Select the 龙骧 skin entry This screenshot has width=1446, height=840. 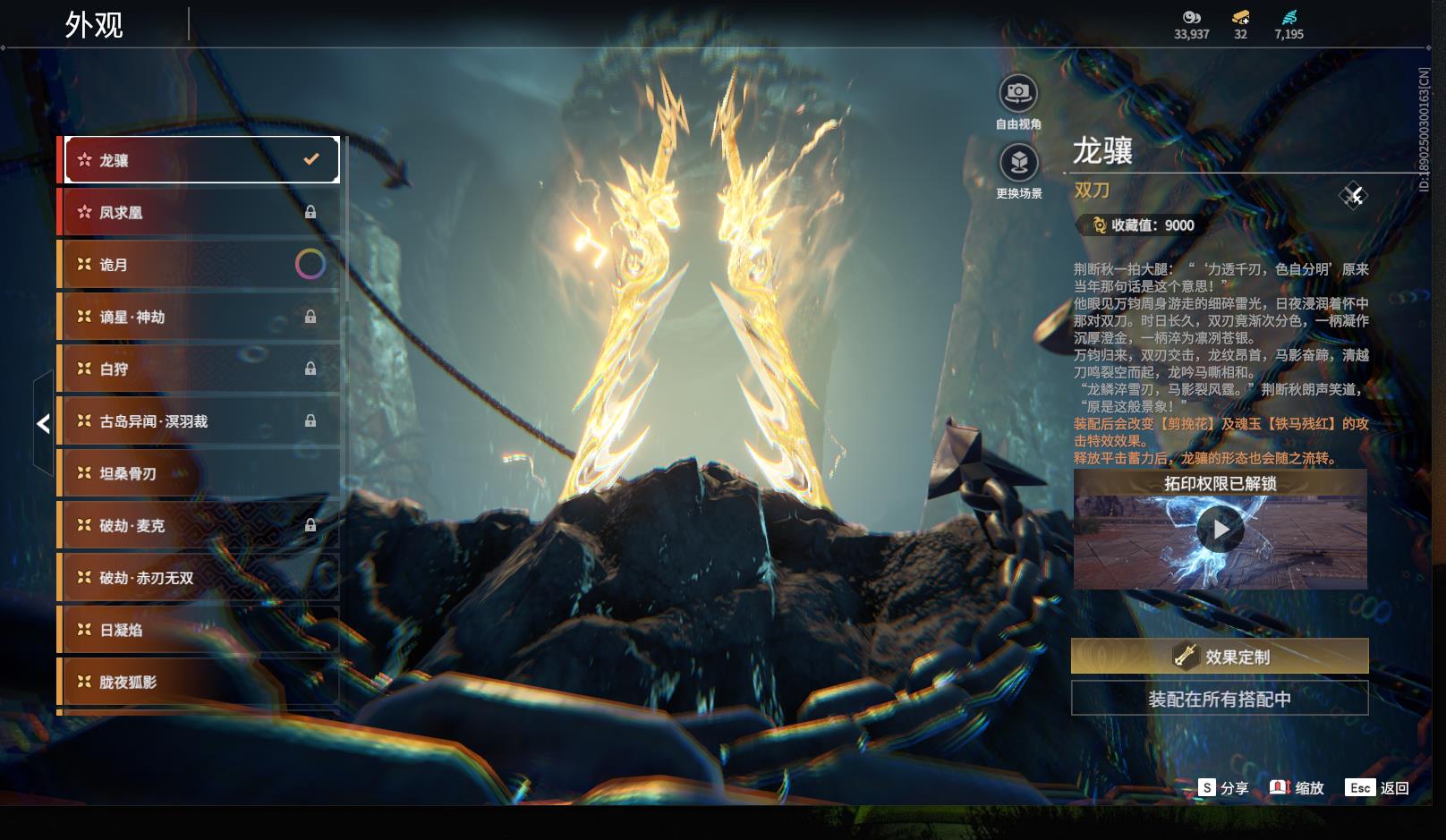click(x=202, y=160)
